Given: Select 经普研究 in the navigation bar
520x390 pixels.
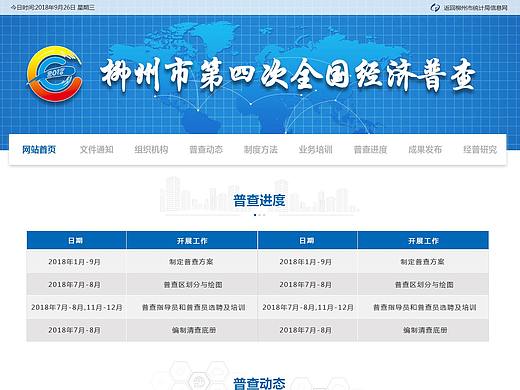Looking at the screenshot, I should 480,150.
